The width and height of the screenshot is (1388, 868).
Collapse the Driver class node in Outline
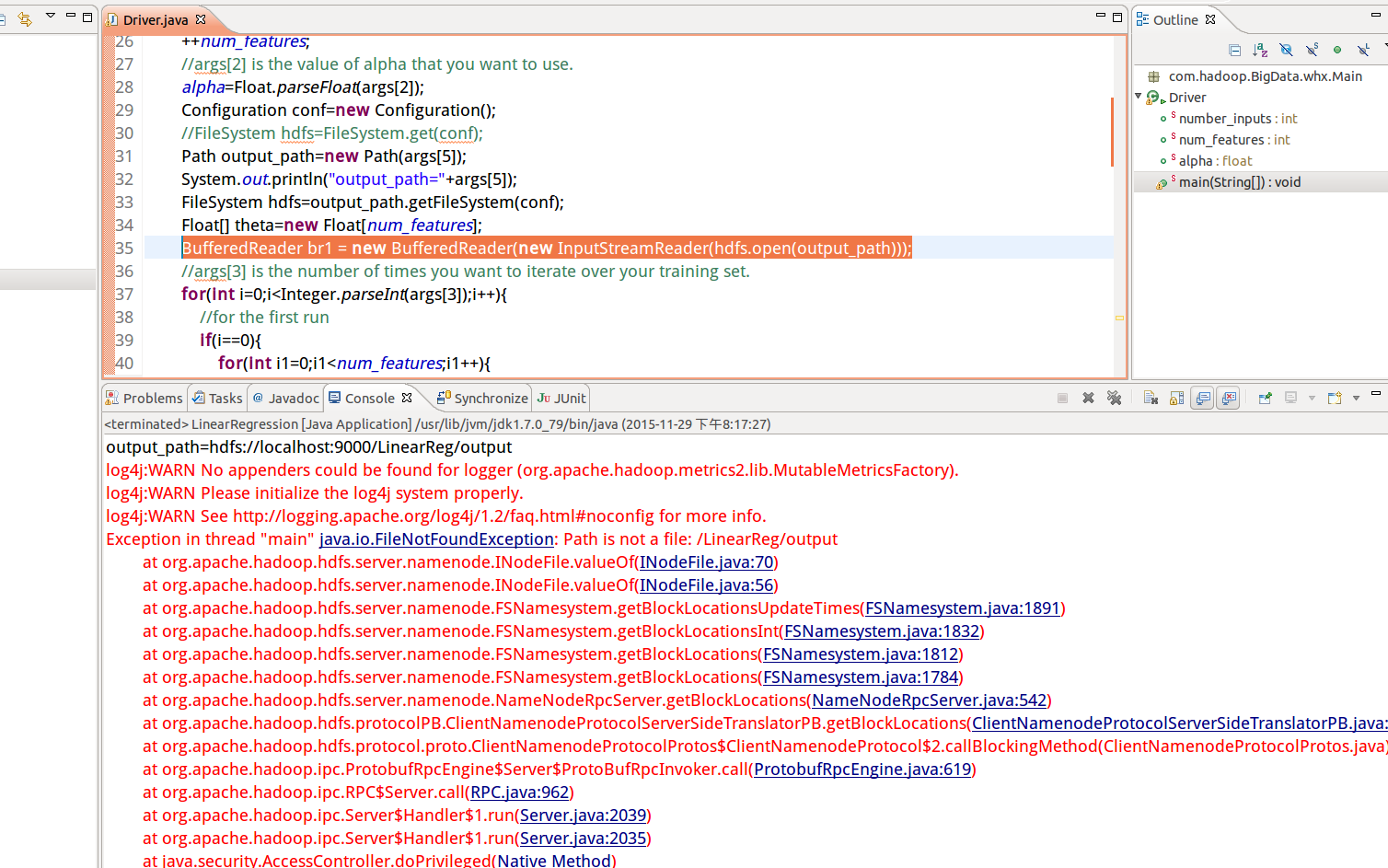click(x=1139, y=97)
